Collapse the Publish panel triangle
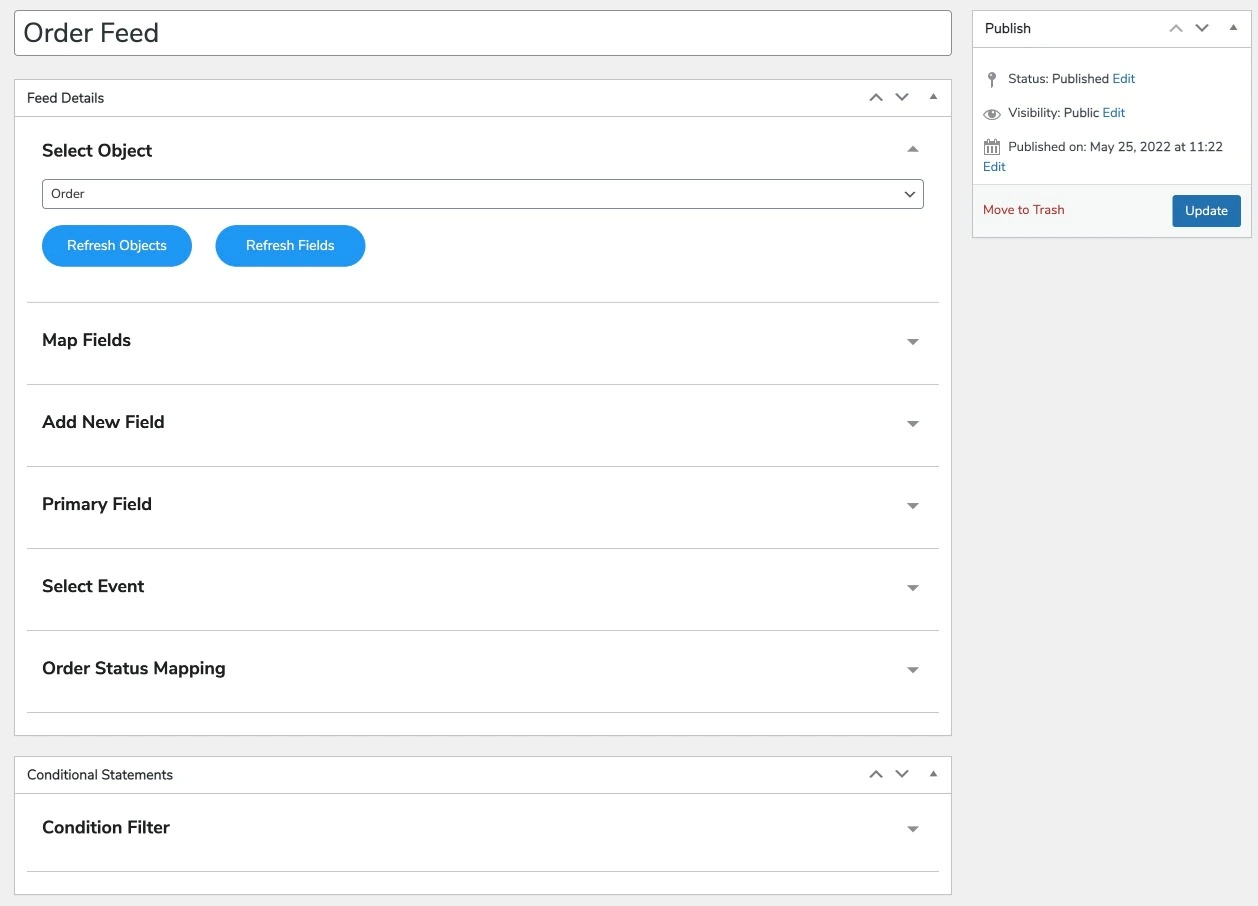This screenshot has width=1258, height=906. (1233, 28)
